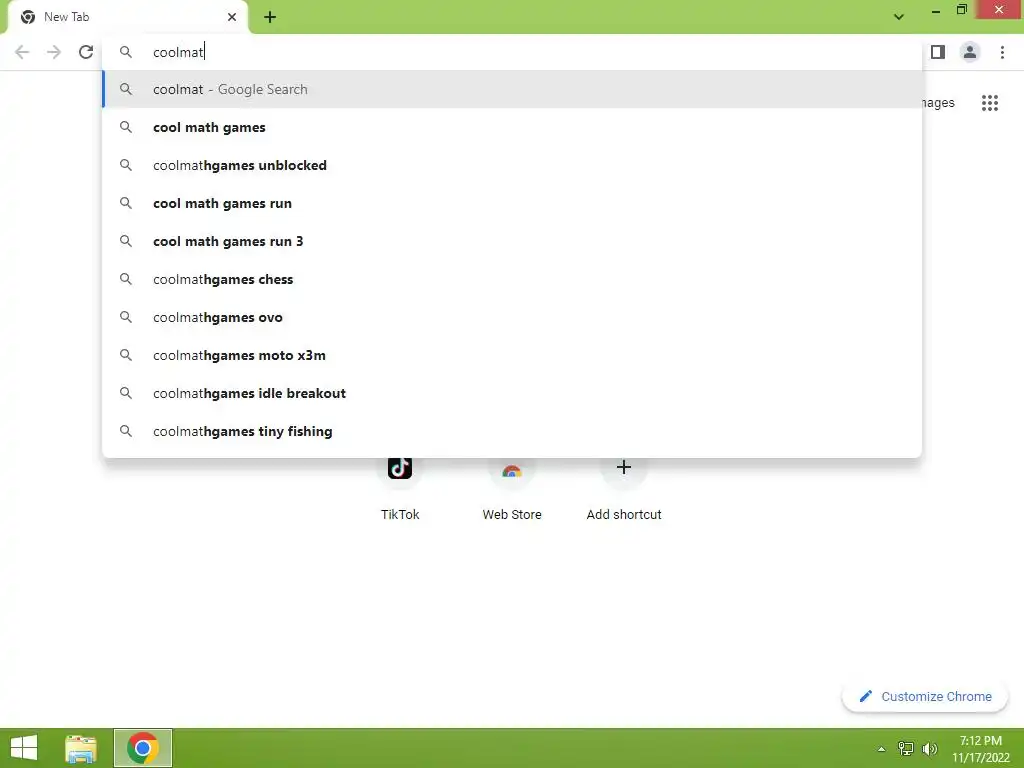Click the network tray icon
The height and width of the screenshot is (768, 1024).
905,748
